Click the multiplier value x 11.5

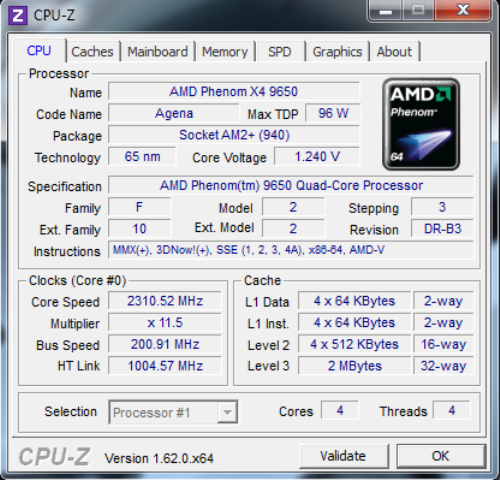tap(165, 323)
